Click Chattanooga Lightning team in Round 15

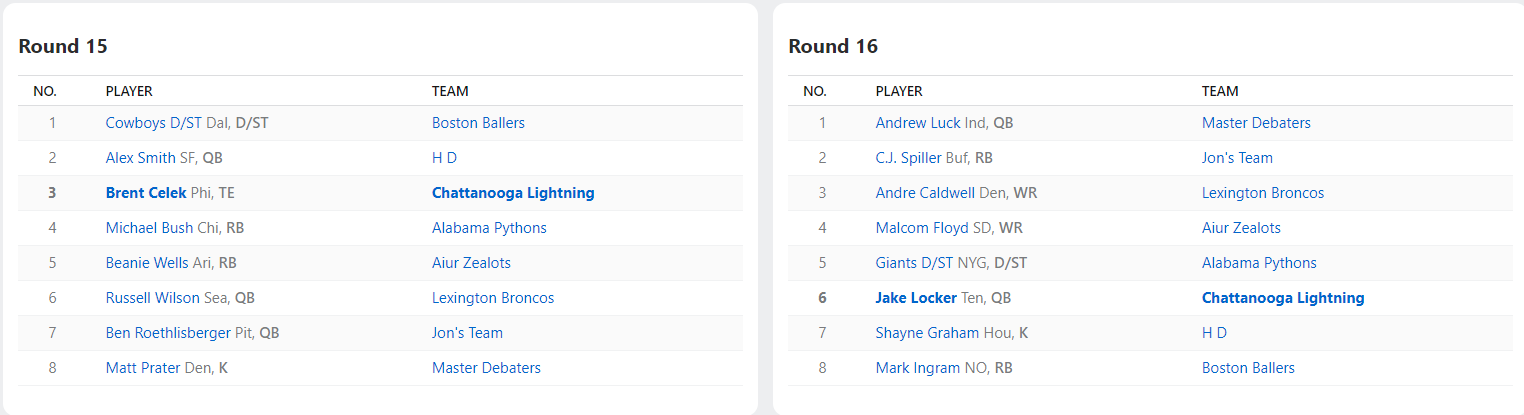[513, 193]
